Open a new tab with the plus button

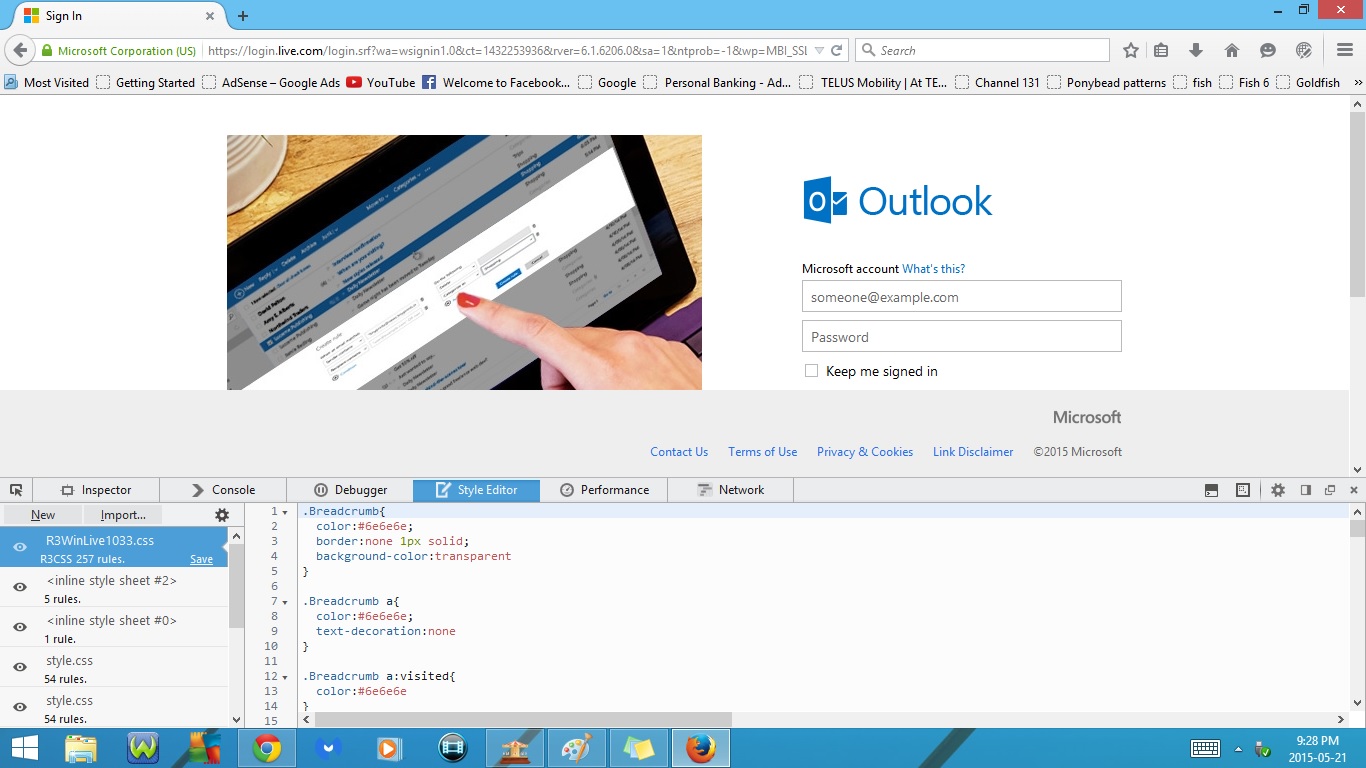pyautogui.click(x=242, y=16)
